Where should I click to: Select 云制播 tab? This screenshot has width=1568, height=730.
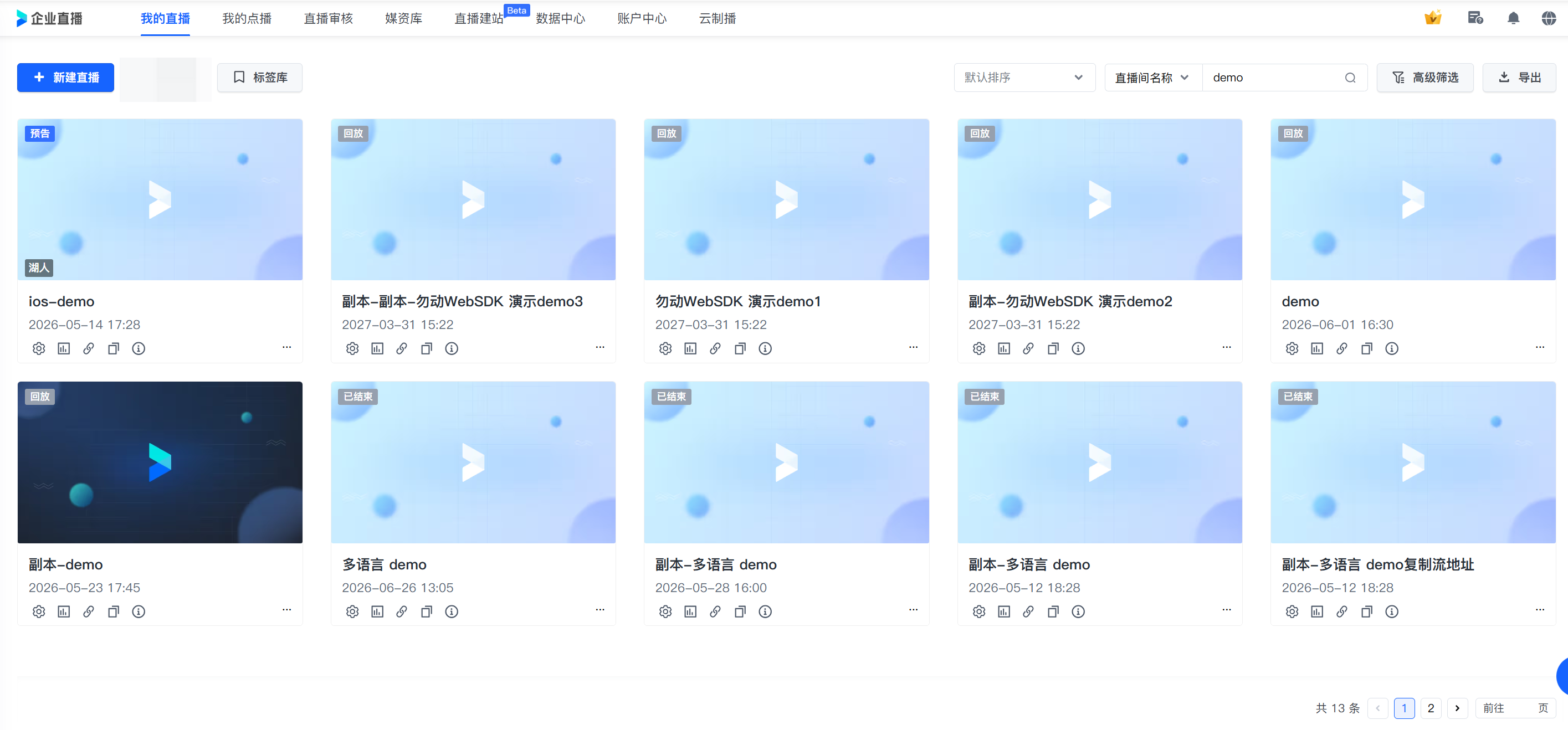click(717, 18)
